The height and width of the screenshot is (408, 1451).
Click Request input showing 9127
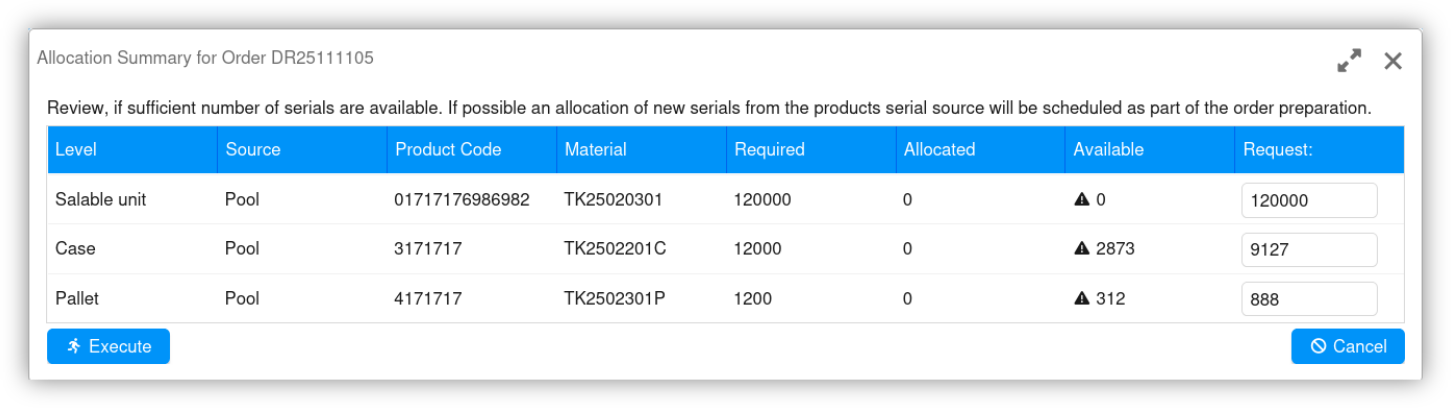(x=1308, y=249)
